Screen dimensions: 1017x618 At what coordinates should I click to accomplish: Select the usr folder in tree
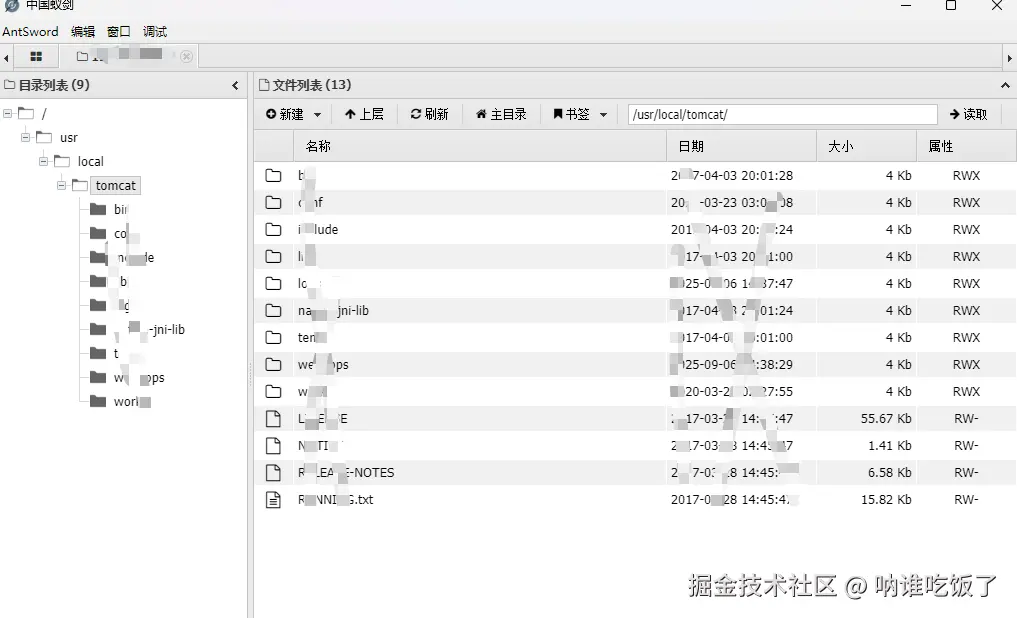click(x=69, y=137)
